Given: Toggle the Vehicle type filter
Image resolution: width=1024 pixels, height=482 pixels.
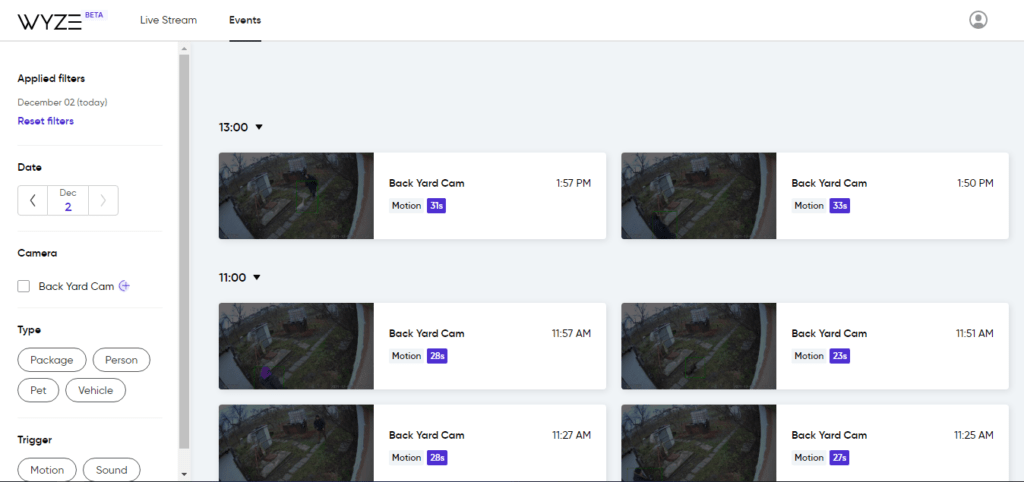Looking at the screenshot, I should 95,391.
